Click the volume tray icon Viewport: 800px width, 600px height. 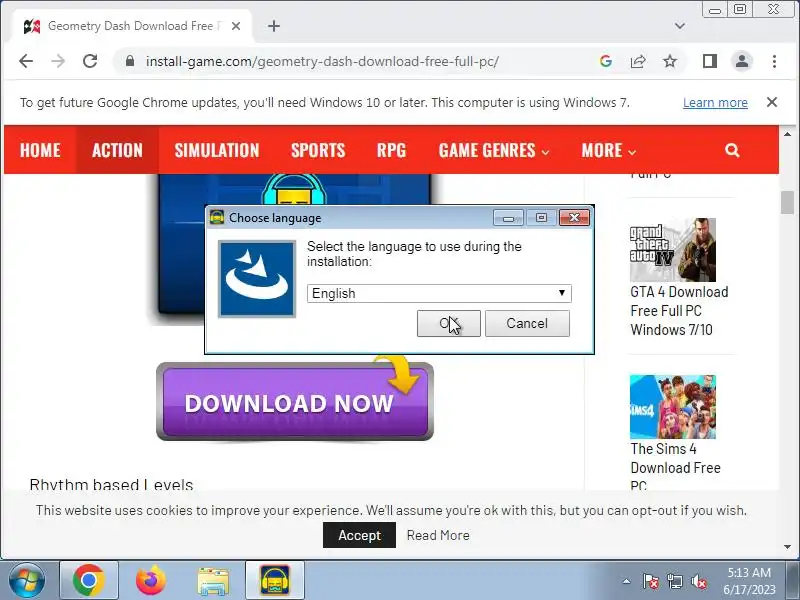698,581
